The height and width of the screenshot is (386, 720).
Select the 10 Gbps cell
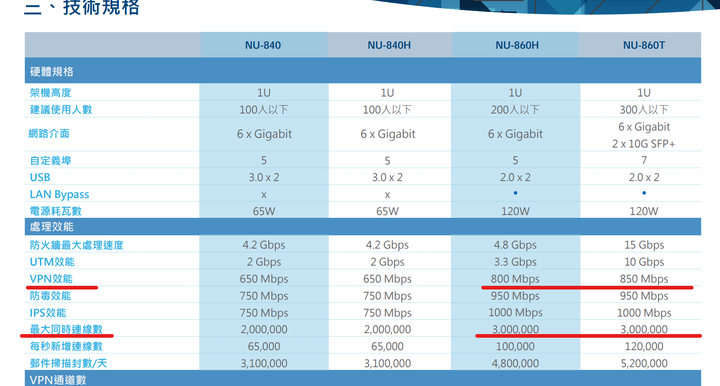coord(644,262)
